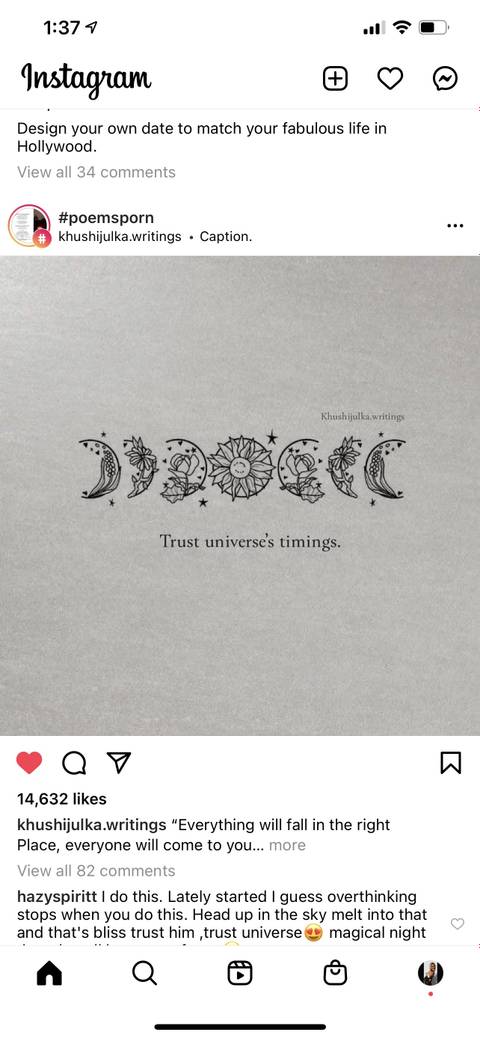Go to Home feed tab
This screenshot has width=480, height=1039.
coord(49,973)
